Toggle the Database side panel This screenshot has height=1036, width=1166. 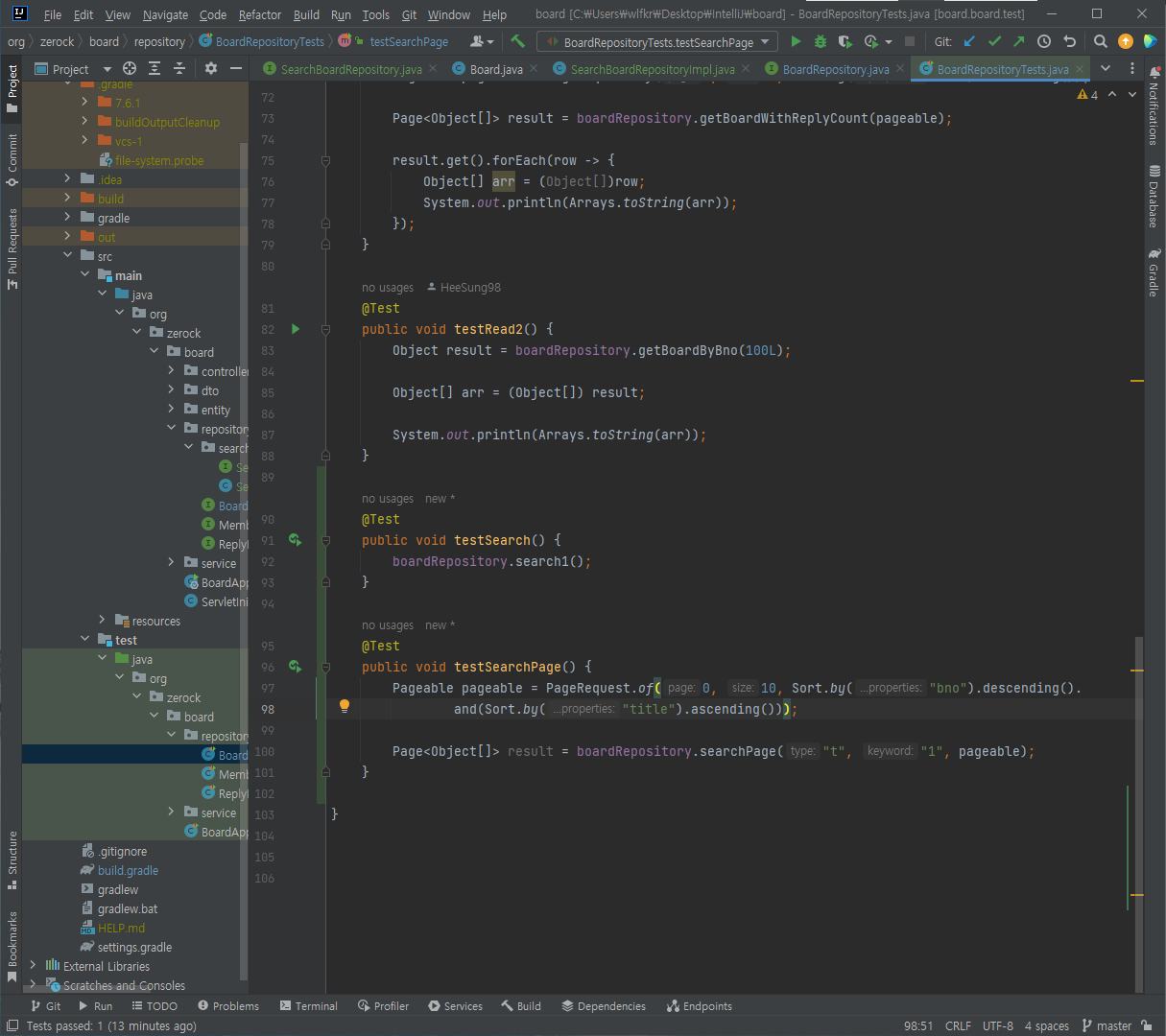tap(1154, 197)
